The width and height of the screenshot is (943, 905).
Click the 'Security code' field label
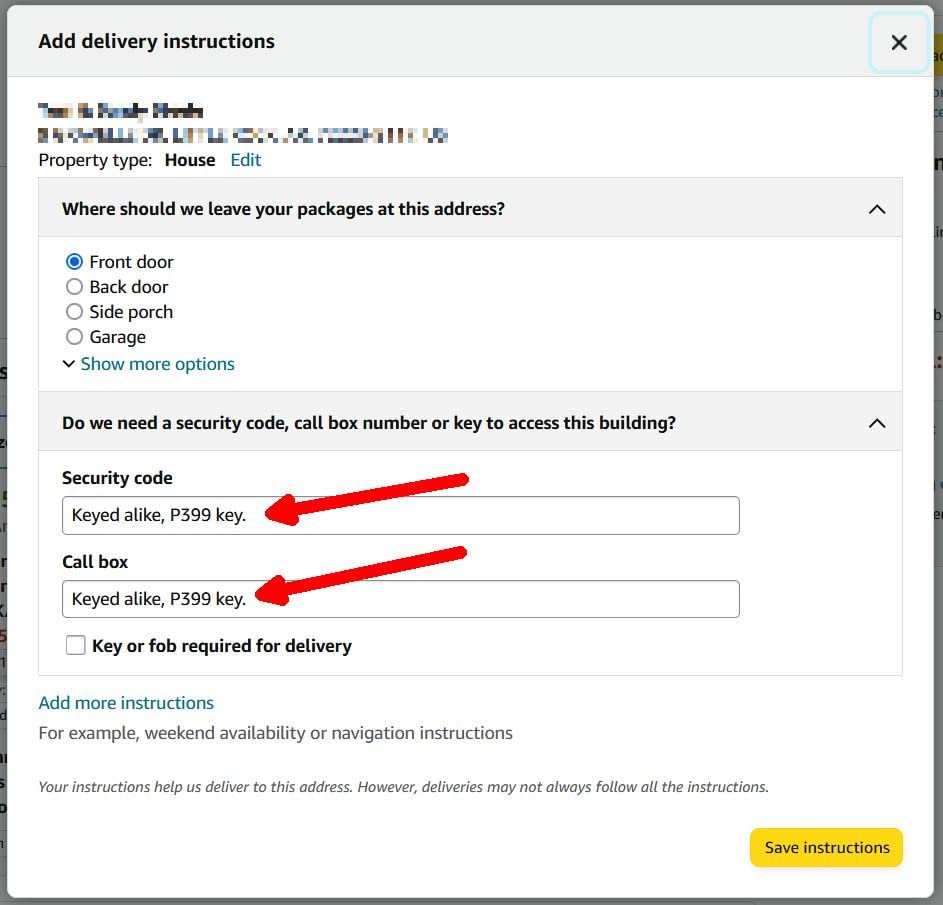(117, 478)
